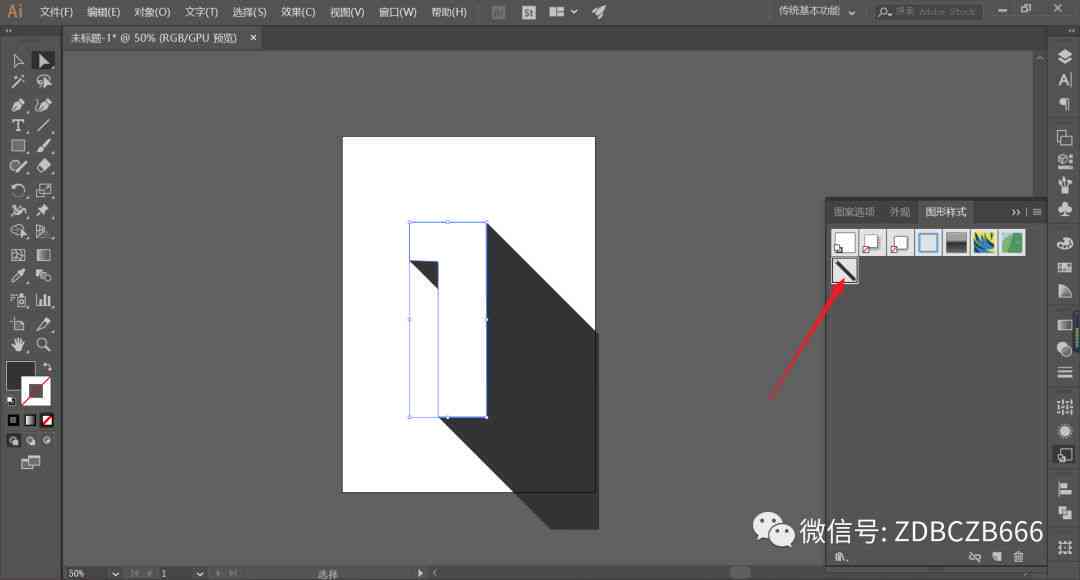
Task: Select the Magic Wand tool
Action: click(18, 82)
